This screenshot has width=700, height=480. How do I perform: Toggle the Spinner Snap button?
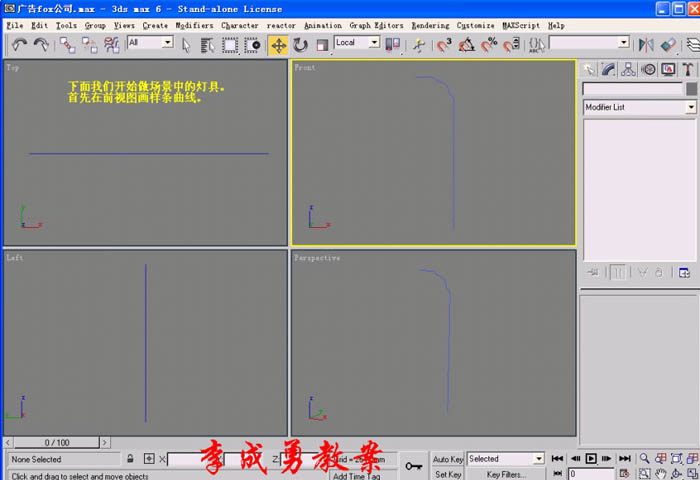511,45
